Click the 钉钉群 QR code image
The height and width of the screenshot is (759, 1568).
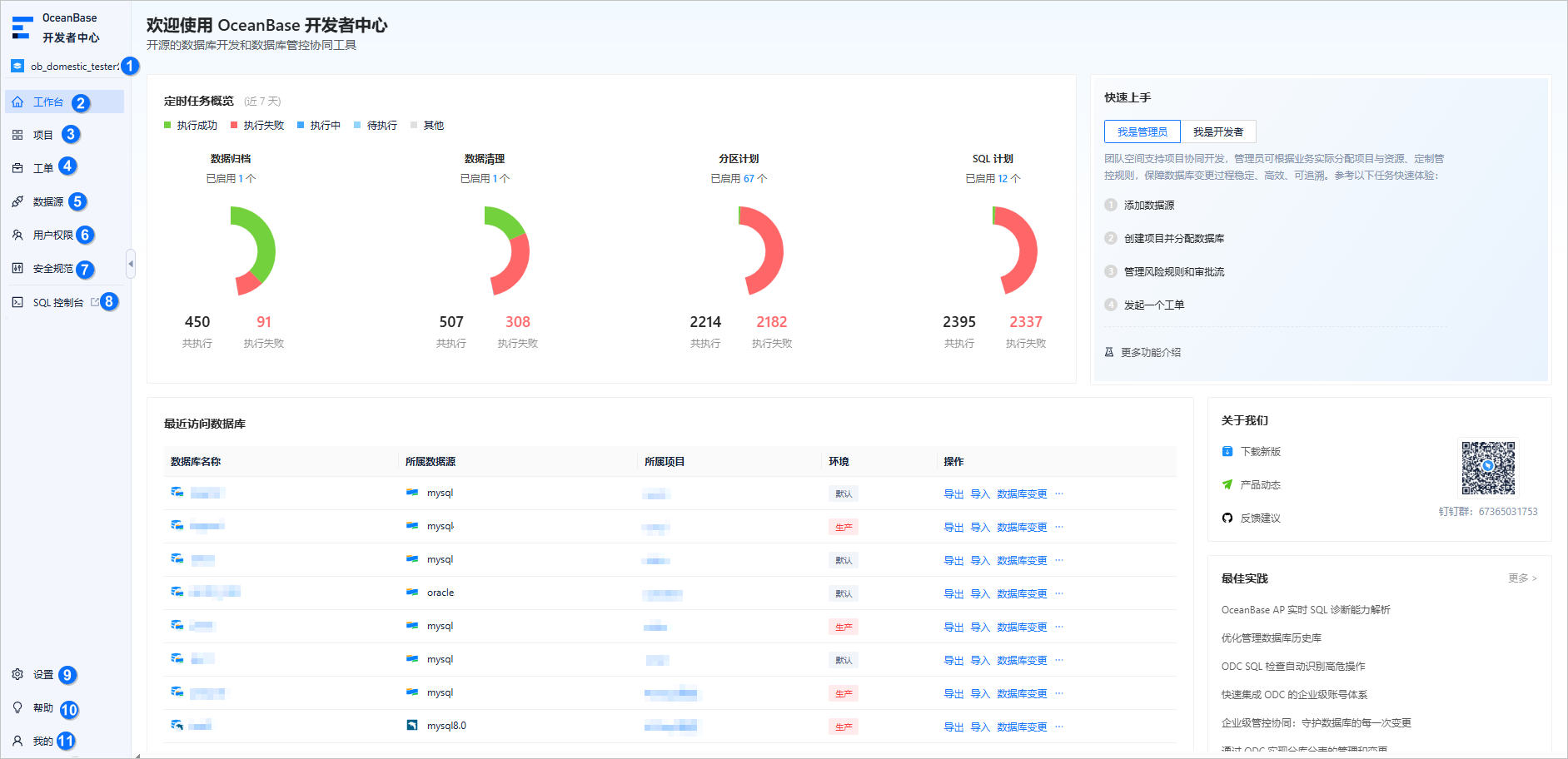pyautogui.click(x=1488, y=468)
